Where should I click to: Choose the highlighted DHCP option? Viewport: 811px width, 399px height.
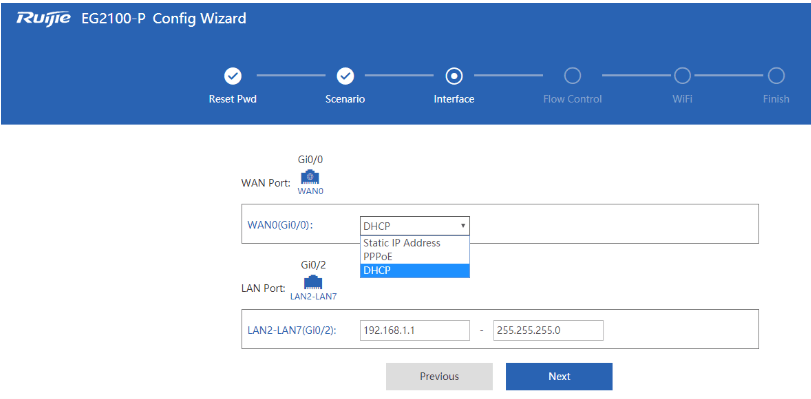(x=415, y=270)
